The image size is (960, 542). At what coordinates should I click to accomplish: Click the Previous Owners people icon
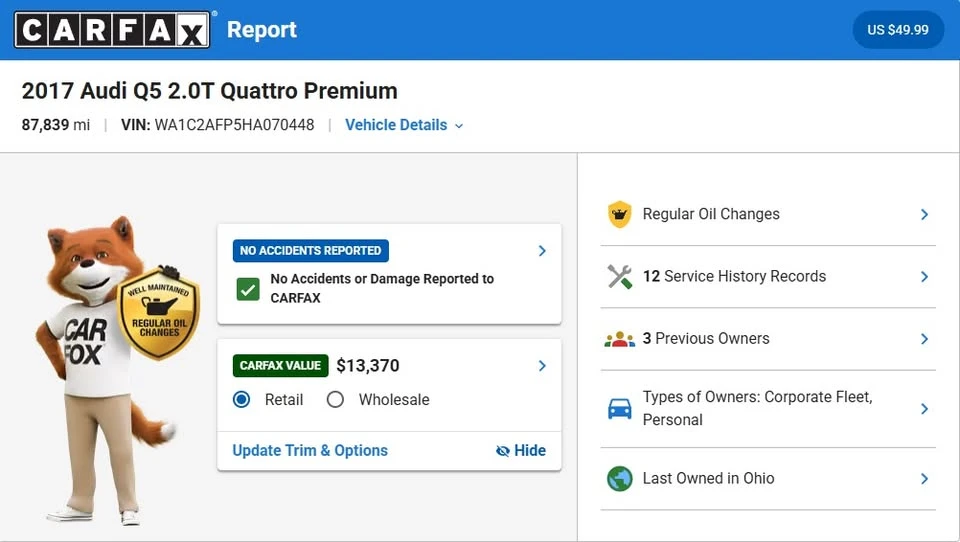[620, 339]
